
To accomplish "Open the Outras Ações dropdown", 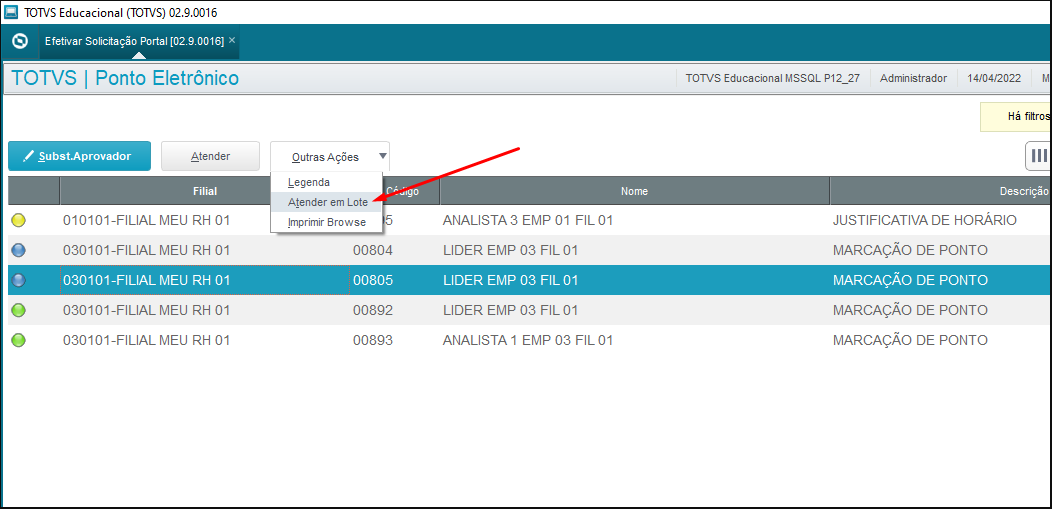I will tap(330, 157).
